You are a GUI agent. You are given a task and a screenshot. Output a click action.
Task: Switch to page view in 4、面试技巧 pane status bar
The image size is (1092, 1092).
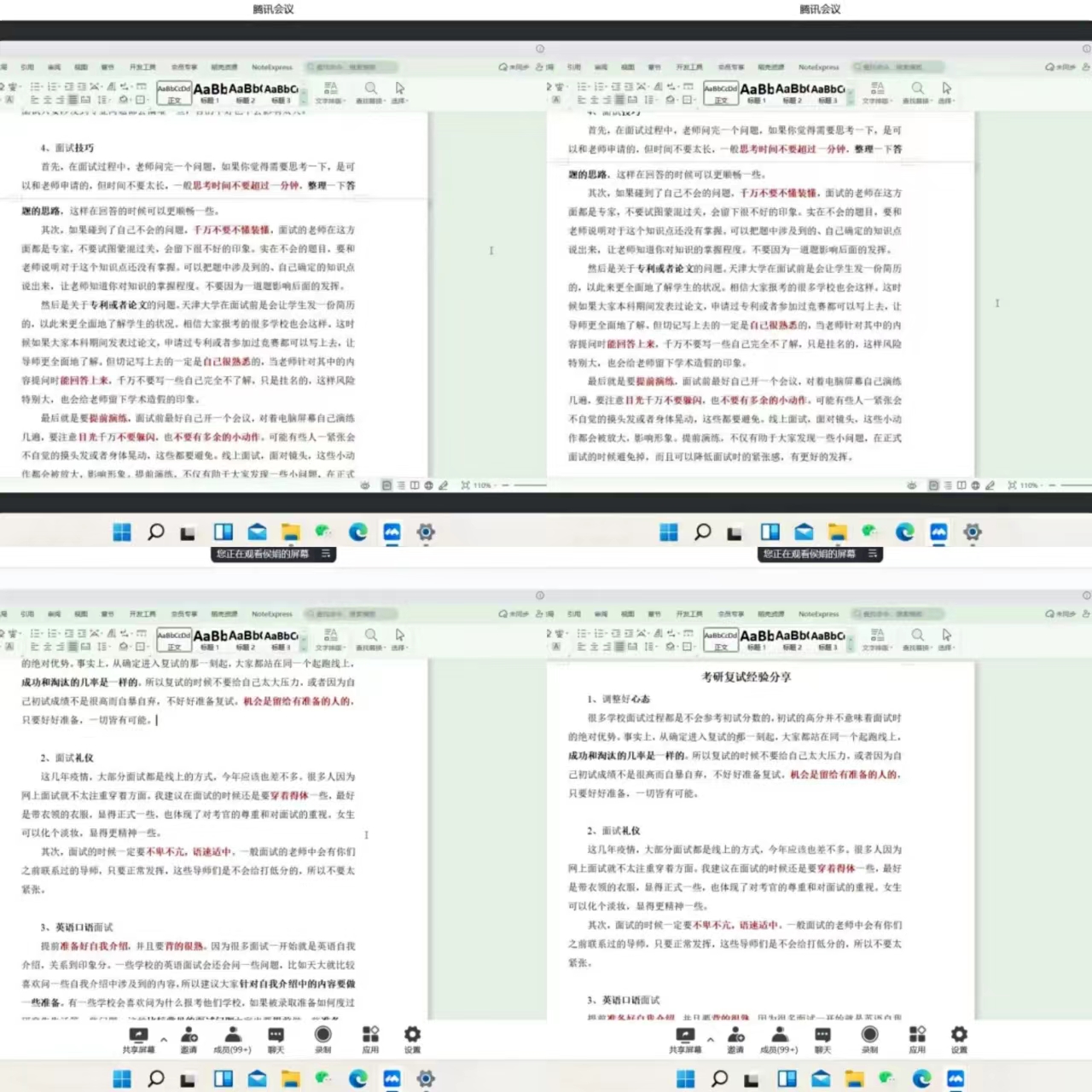386,485
